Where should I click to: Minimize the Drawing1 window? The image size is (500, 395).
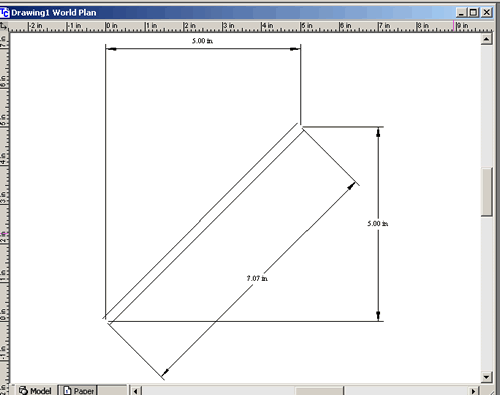(461, 13)
